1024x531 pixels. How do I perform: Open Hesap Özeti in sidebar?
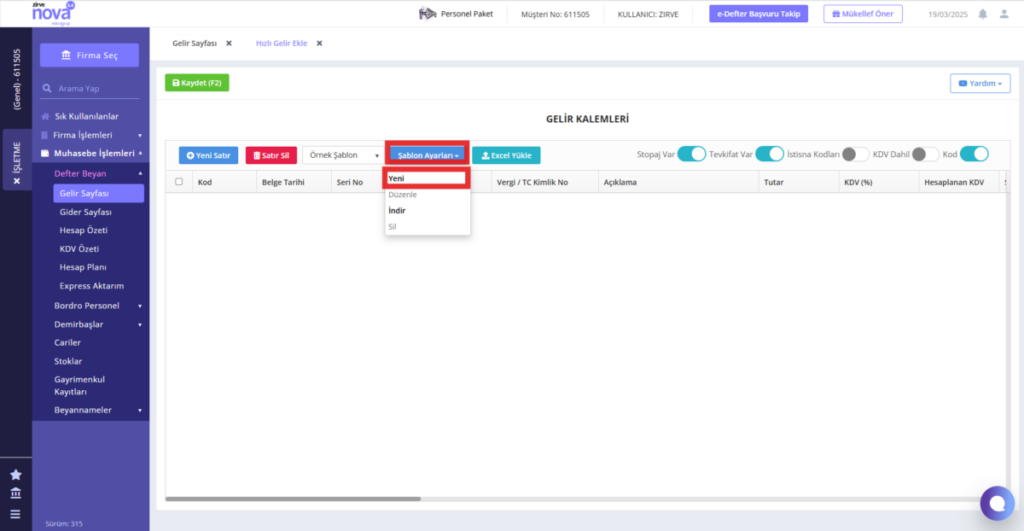[84, 231]
